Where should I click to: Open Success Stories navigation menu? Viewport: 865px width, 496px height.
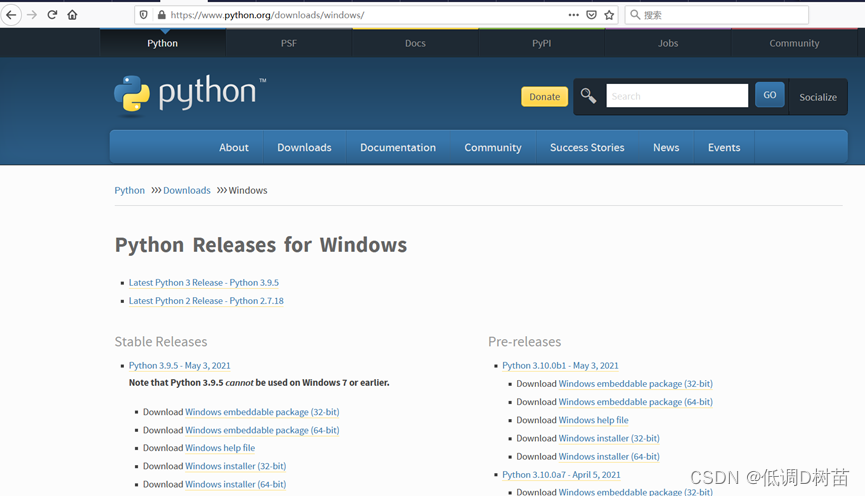point(587,147)
